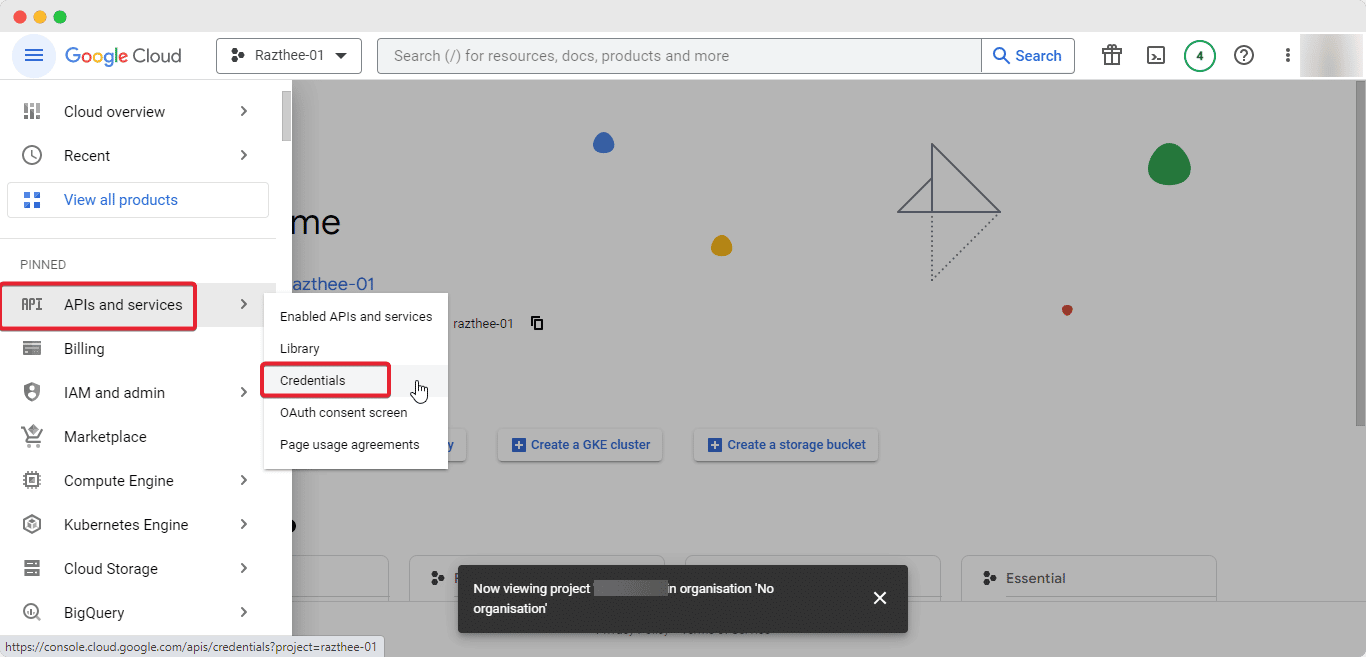Select the Billing sidebar item
Screen dimensions: 1366x657
(x=84, y=348)
